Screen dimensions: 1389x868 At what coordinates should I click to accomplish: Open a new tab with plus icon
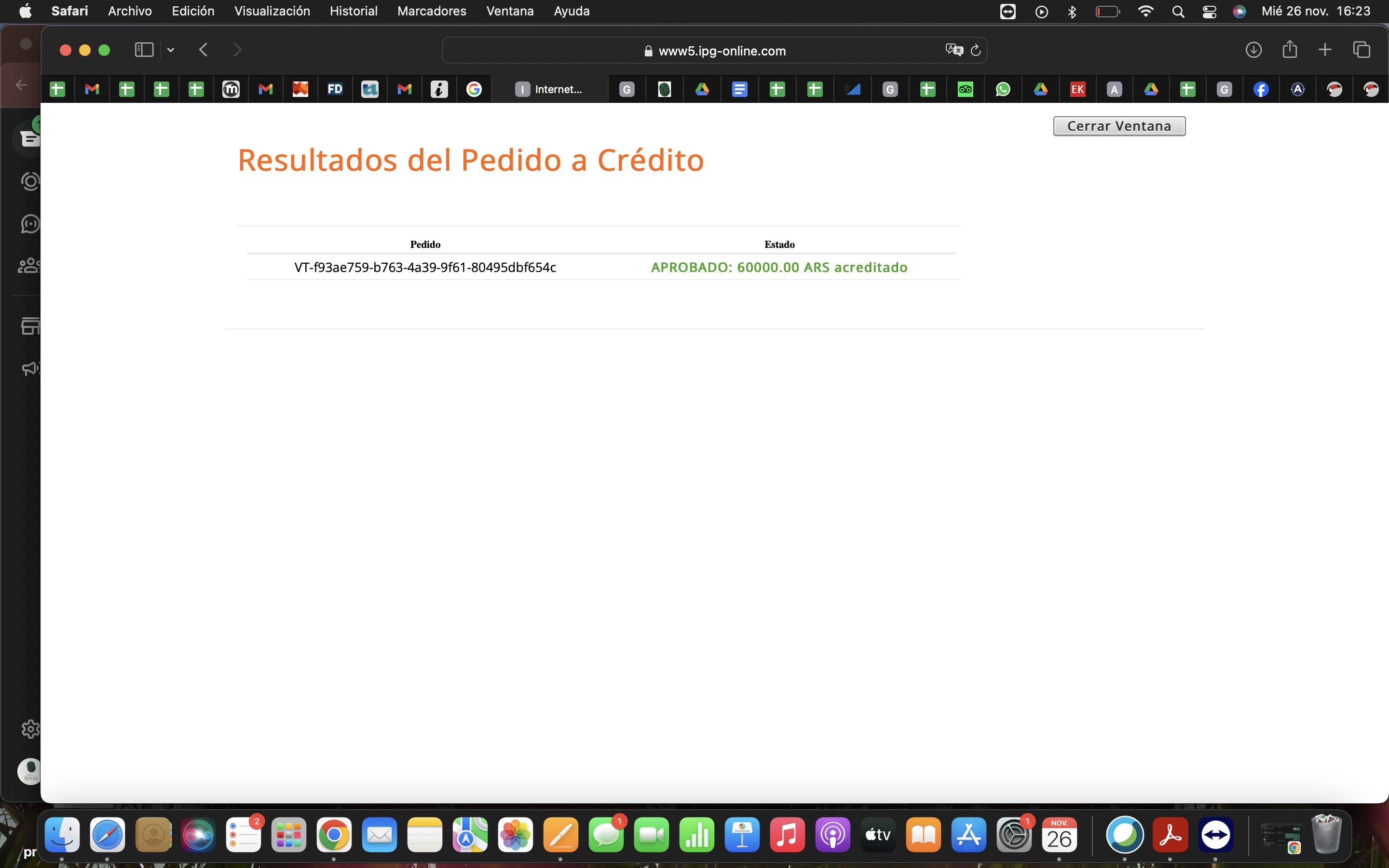point(1325,50)
